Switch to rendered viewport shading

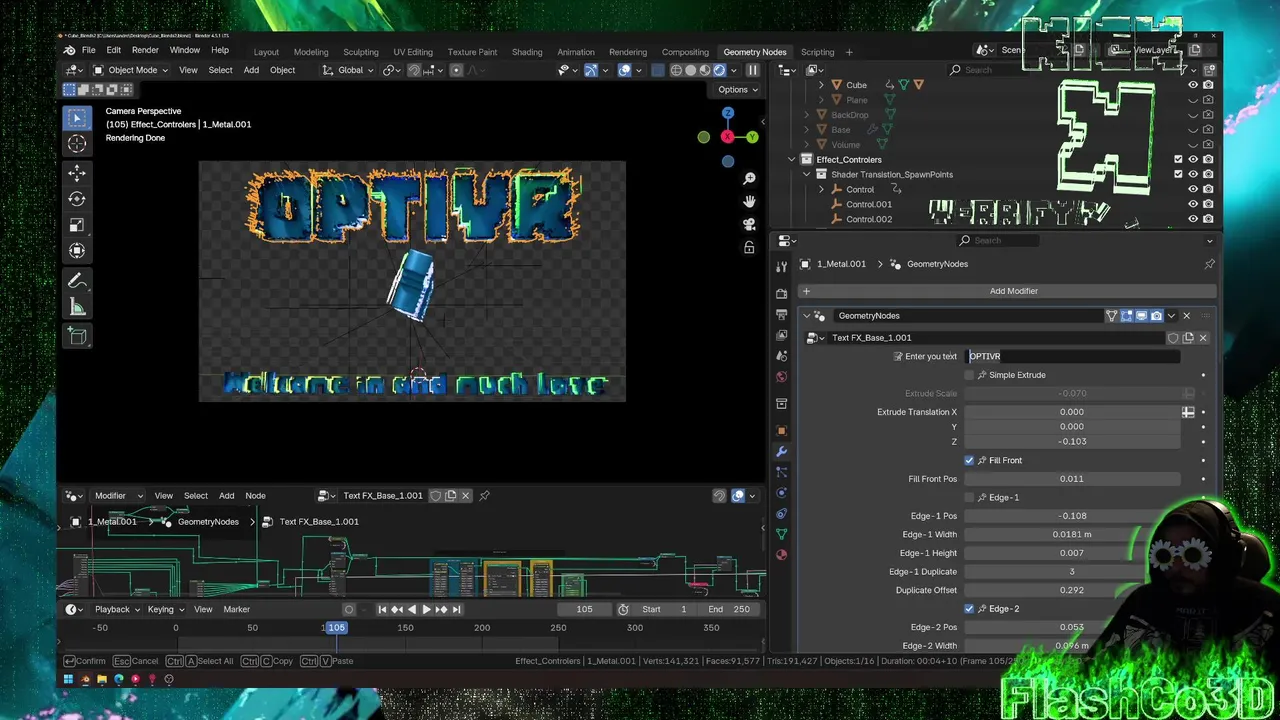tap(719, 70)
